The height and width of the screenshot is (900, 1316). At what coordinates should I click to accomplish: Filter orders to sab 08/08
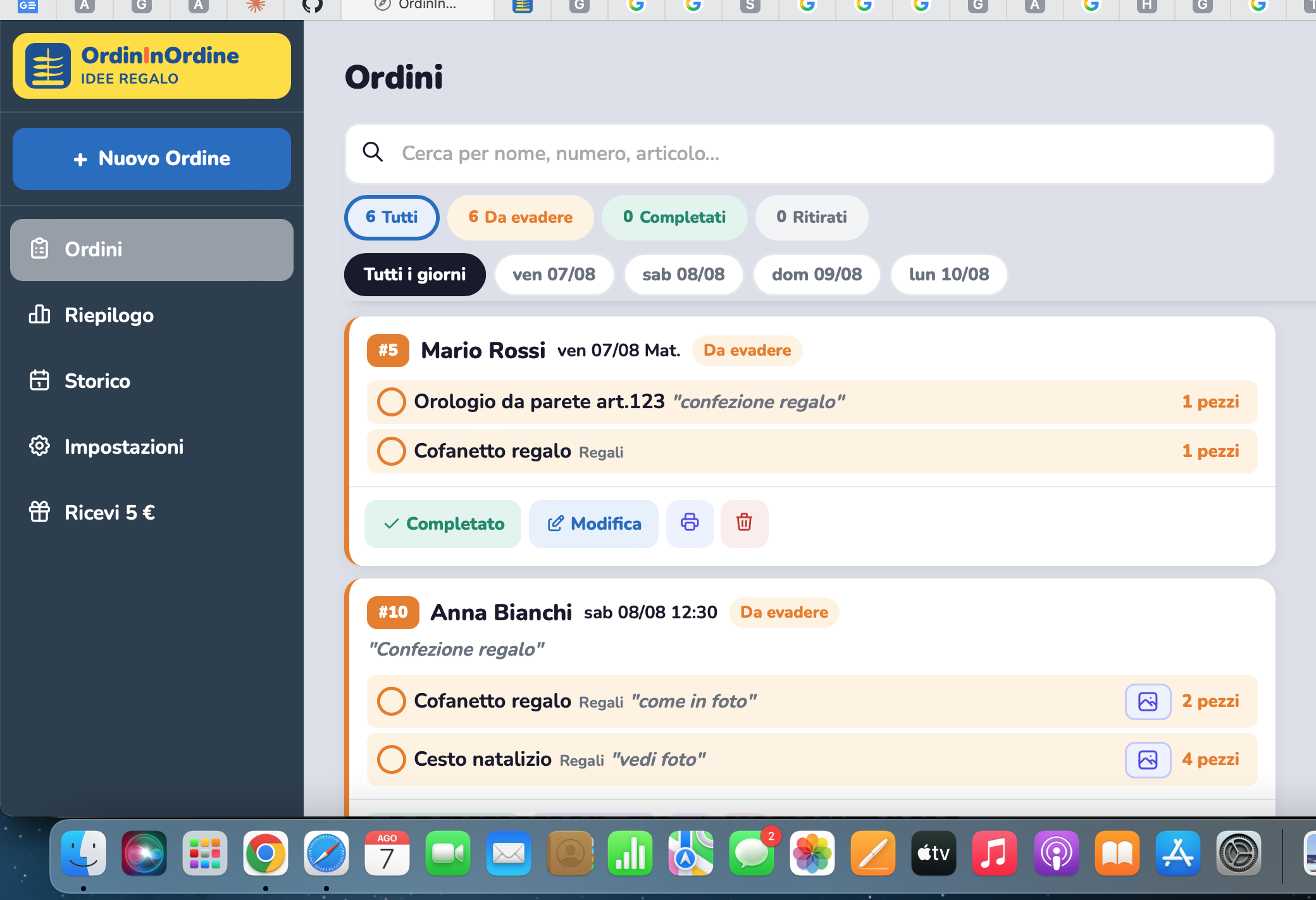coord(683,275)
